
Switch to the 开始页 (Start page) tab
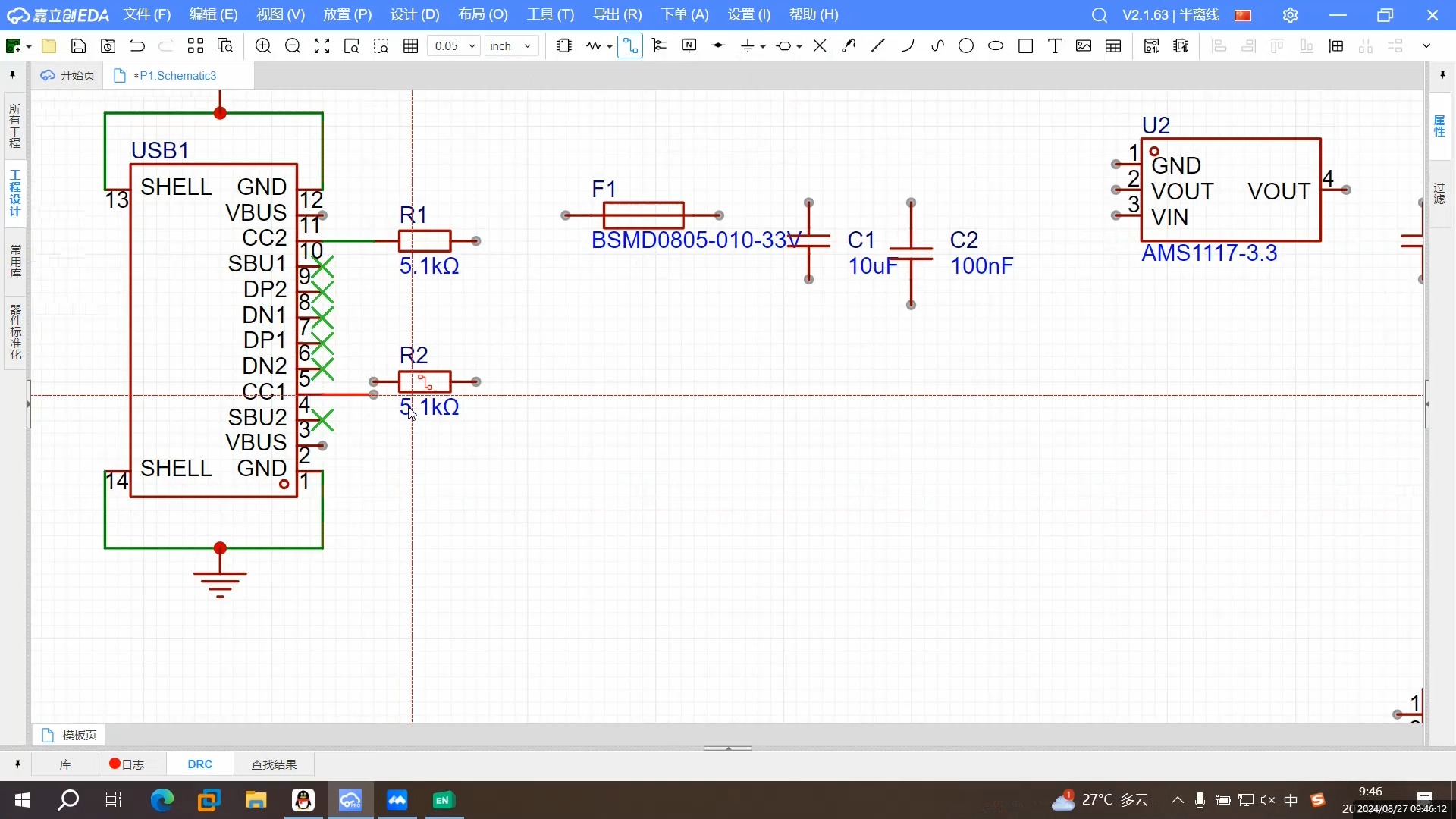pyautogui.click(x=68, y=75)
